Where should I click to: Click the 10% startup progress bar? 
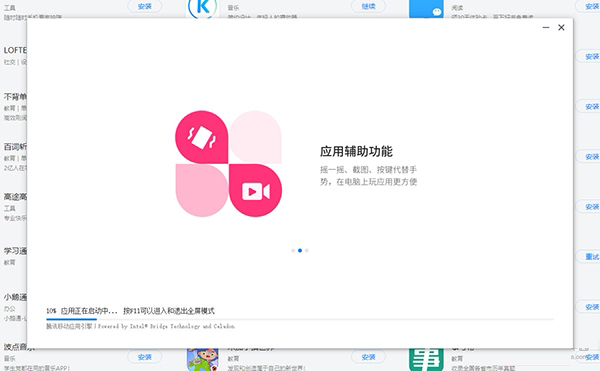[300, 319]
